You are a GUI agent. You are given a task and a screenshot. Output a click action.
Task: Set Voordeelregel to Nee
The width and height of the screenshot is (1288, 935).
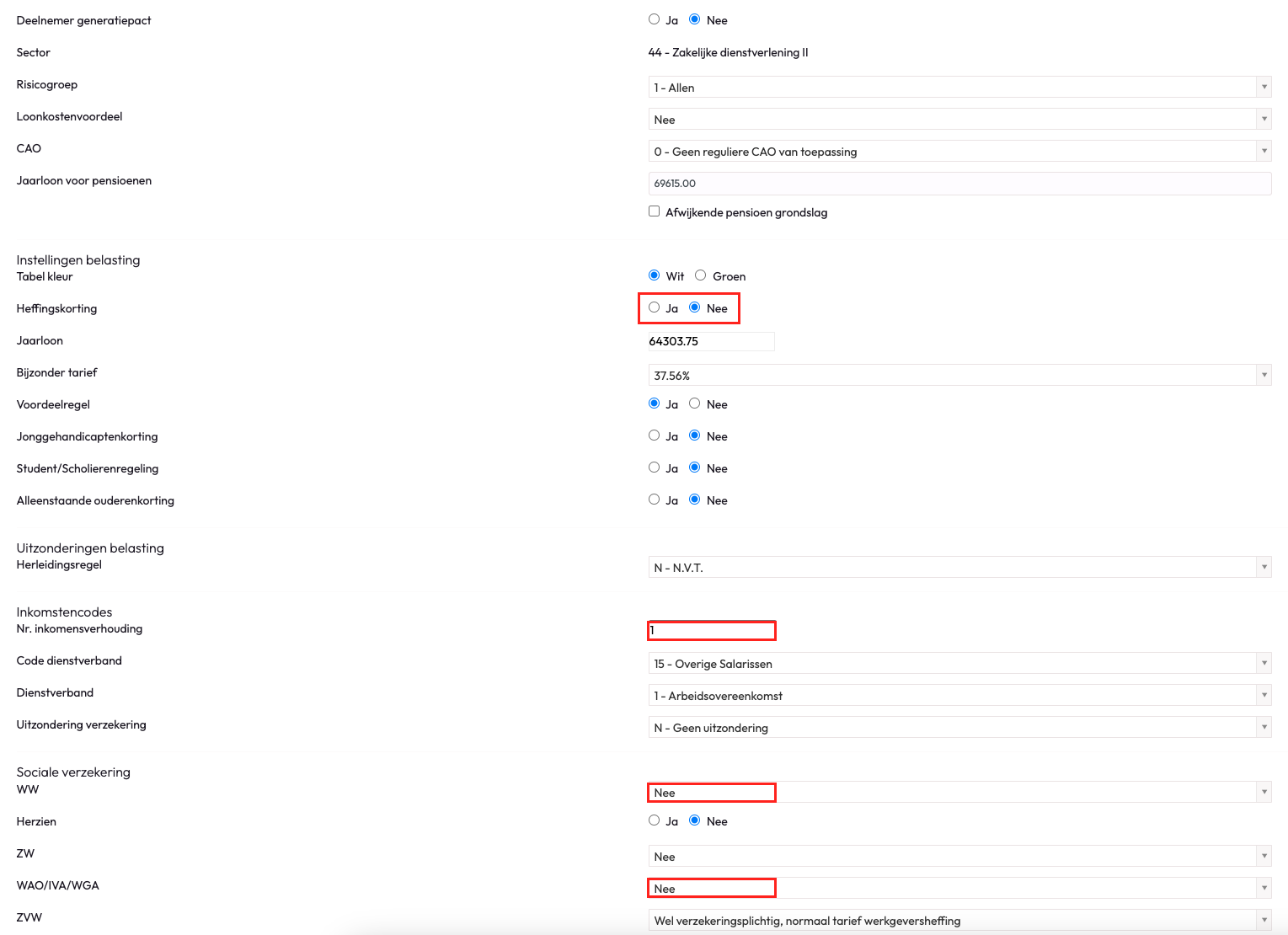click(x=694, y=403)
